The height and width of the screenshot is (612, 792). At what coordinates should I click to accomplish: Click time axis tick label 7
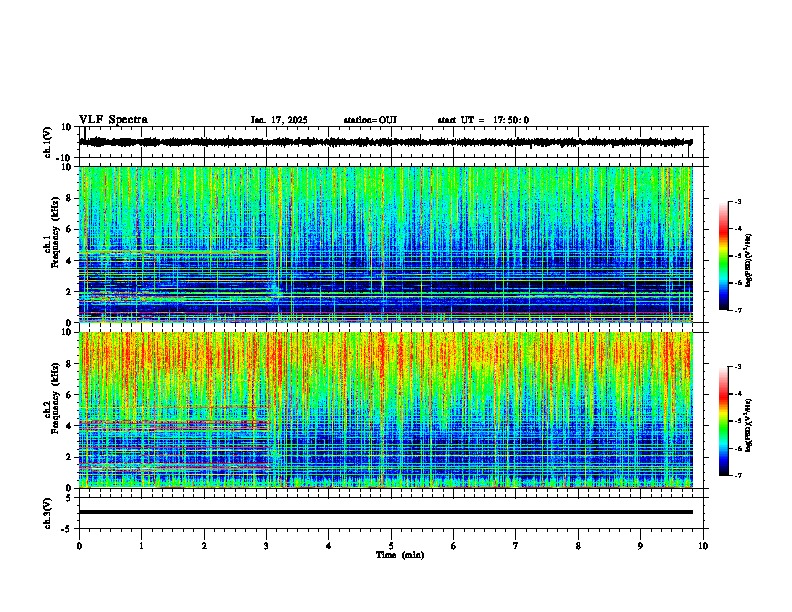tap(516, 546)
